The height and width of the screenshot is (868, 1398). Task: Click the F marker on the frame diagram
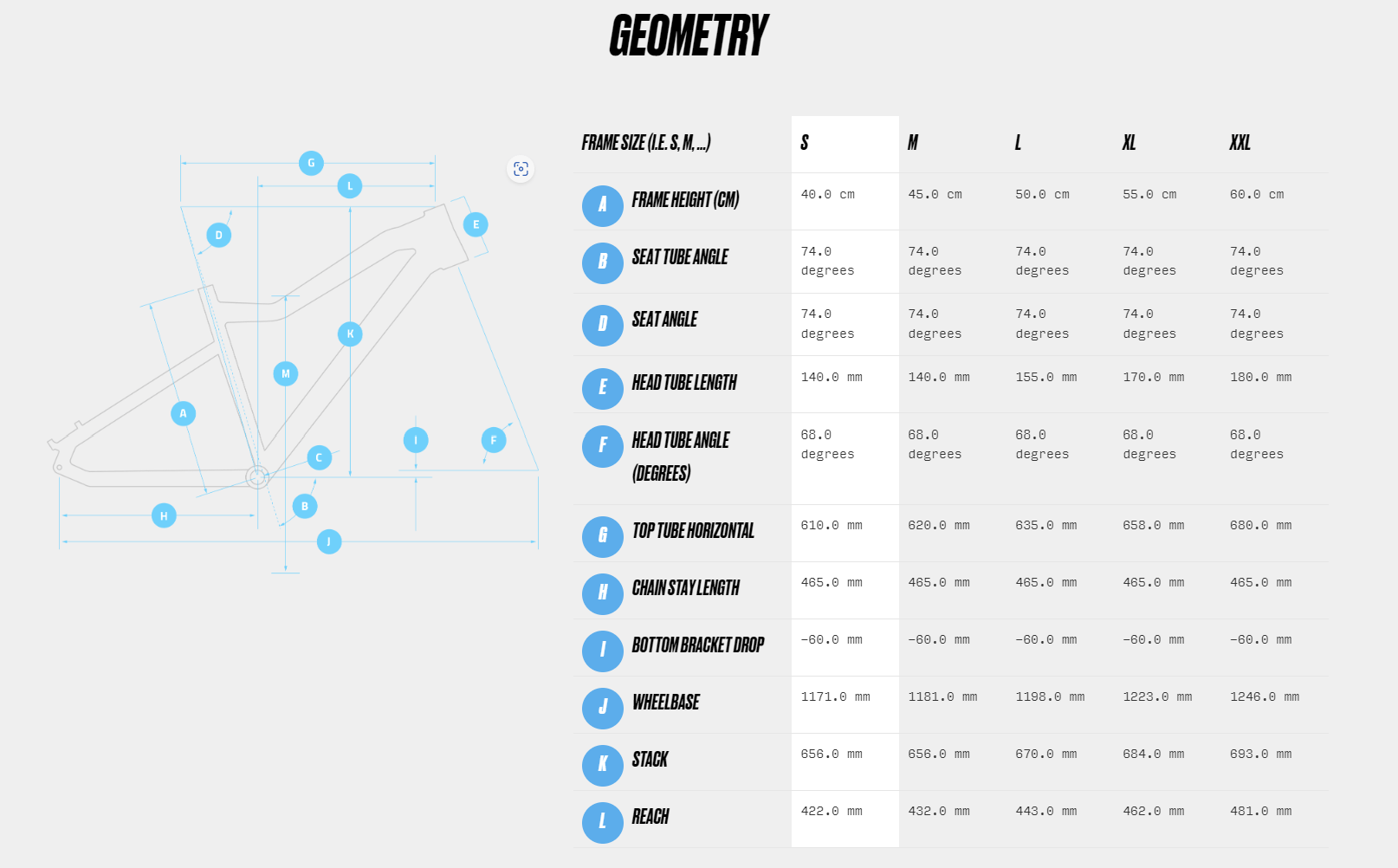pos(494,440)
